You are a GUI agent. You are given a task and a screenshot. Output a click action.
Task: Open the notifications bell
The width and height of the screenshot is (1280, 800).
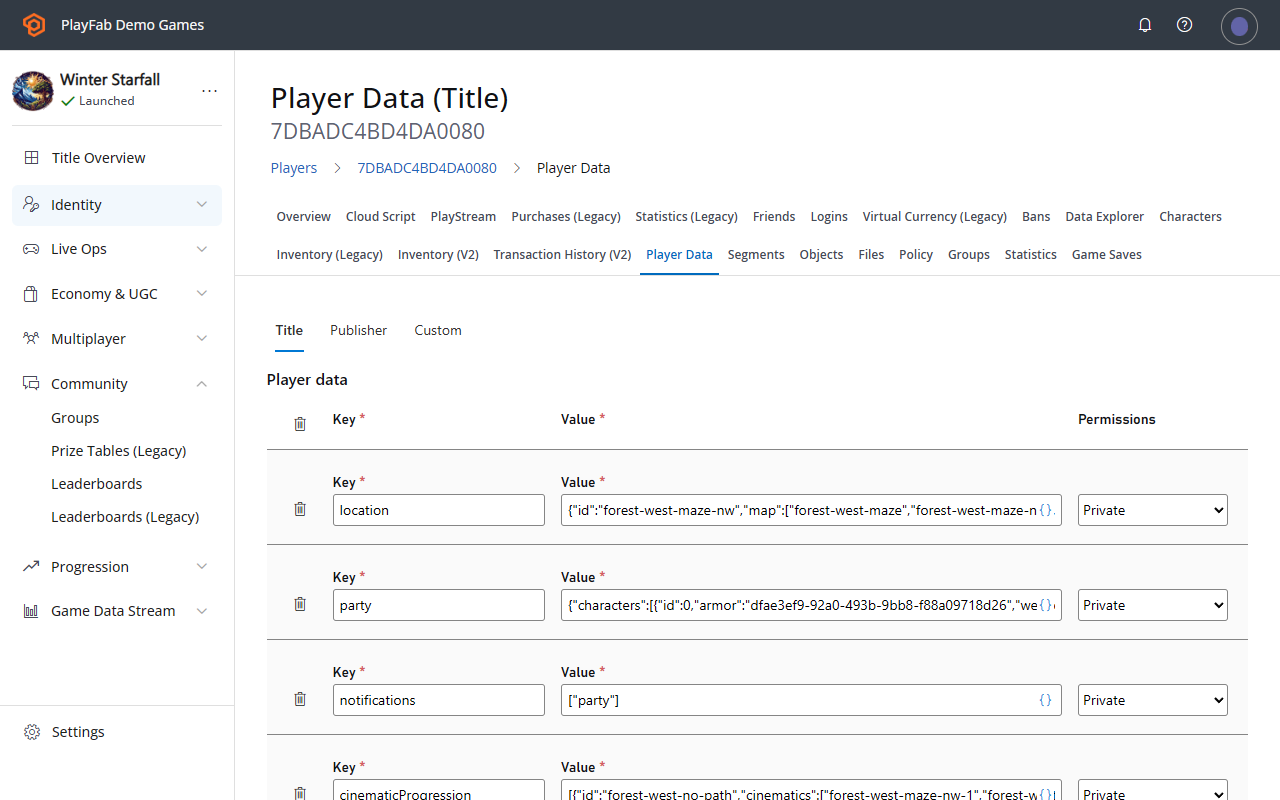pyautogui.click(x=1145, y=25)
